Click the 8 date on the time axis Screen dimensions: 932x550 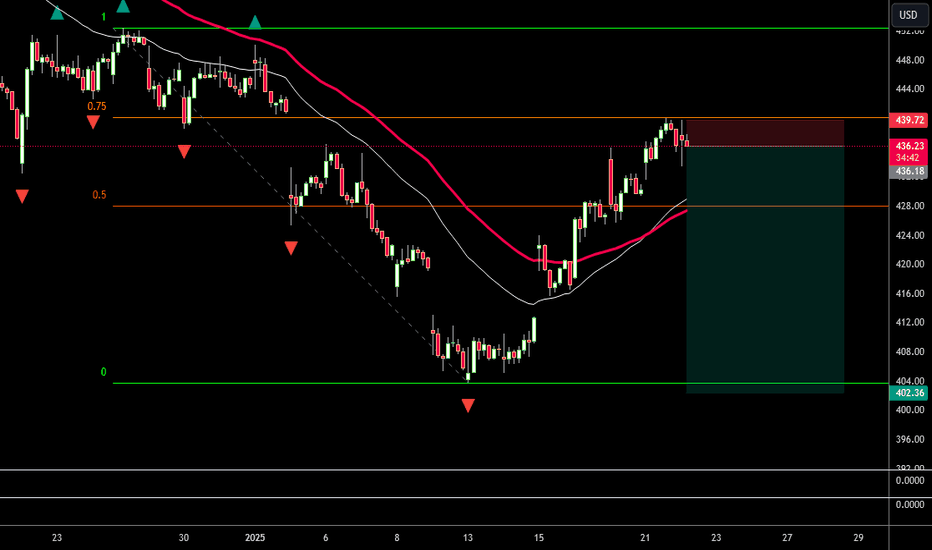click(x=397, y=538)
